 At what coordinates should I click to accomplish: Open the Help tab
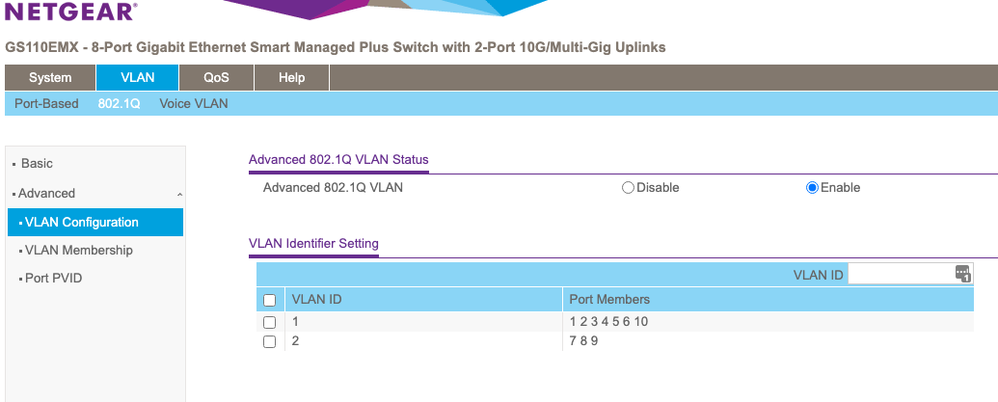[x=291, y=78]
